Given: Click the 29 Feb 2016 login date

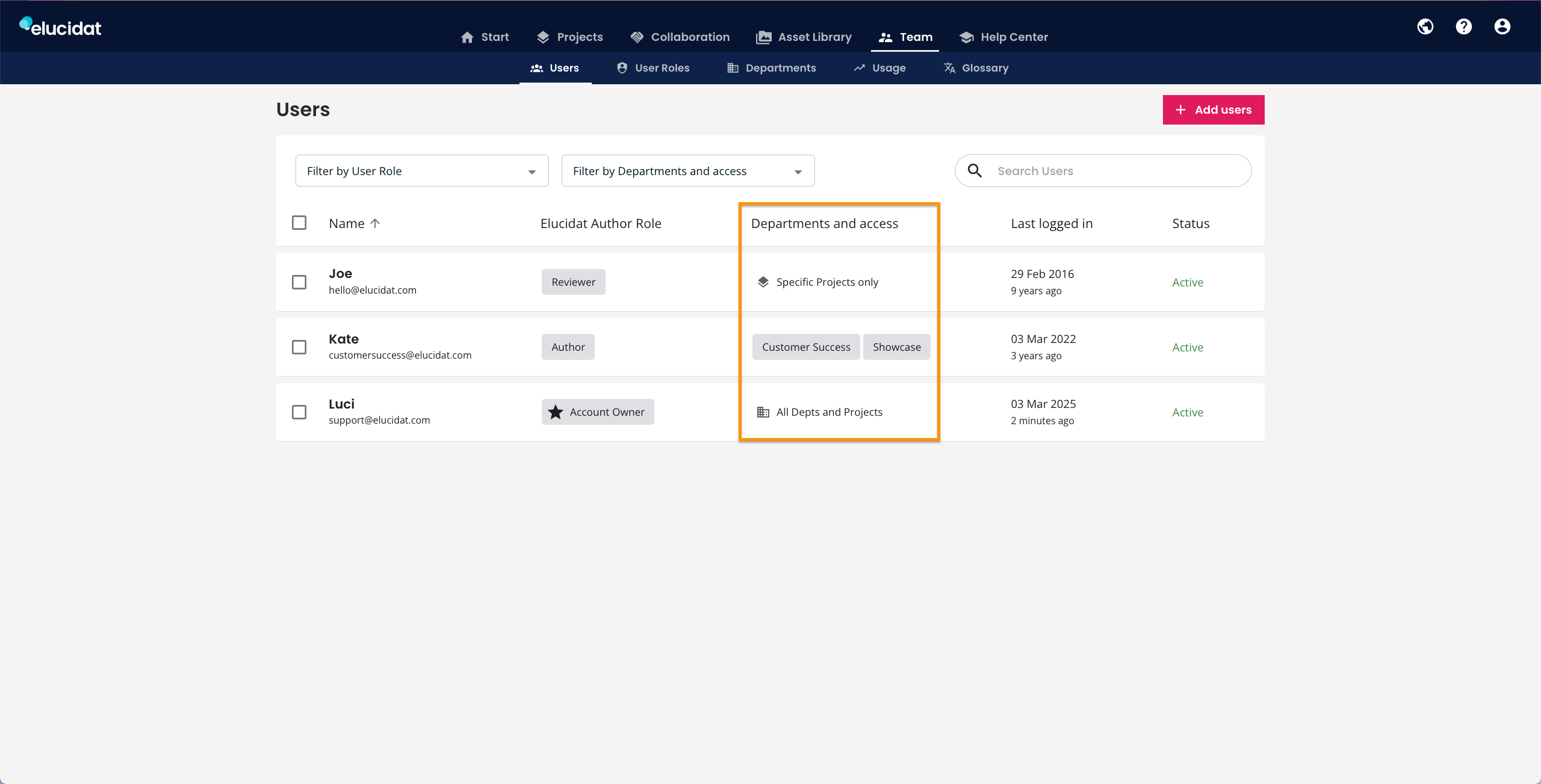Looking at the screenshot, I should 1043,274.
